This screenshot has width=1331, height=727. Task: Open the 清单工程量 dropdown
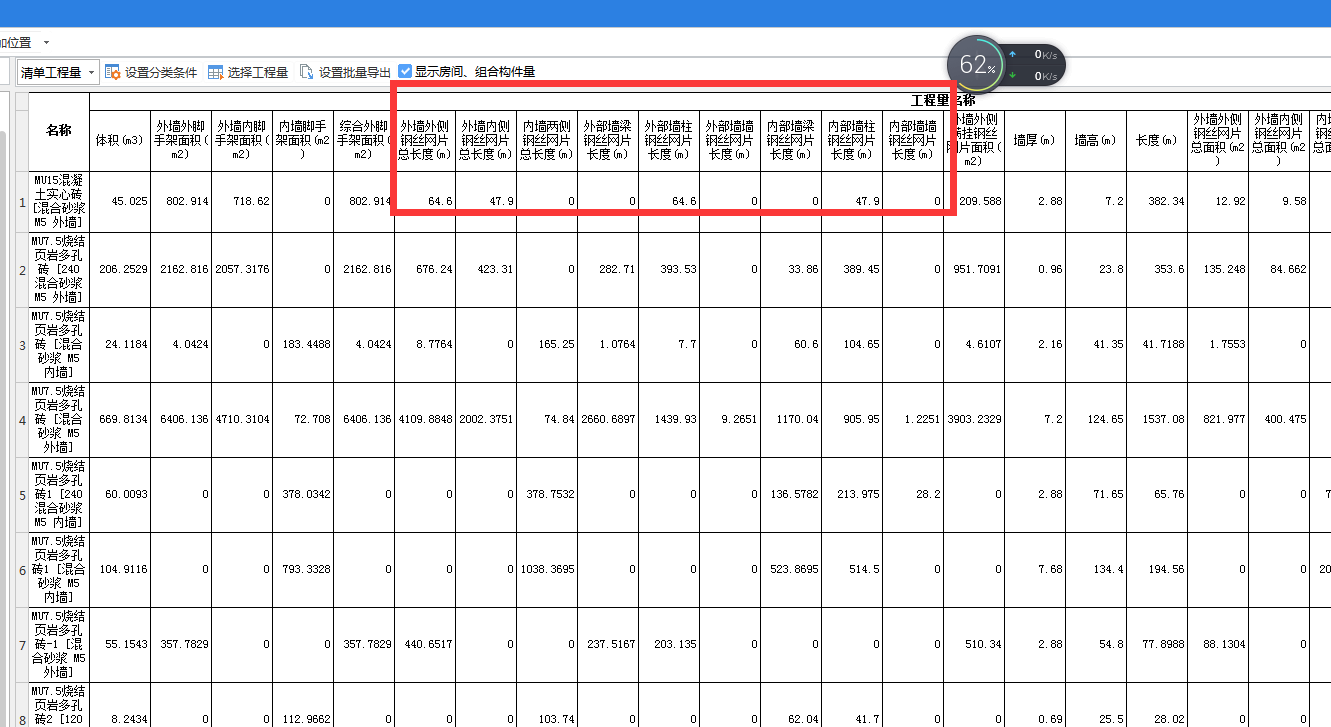(x=59, y=72)
